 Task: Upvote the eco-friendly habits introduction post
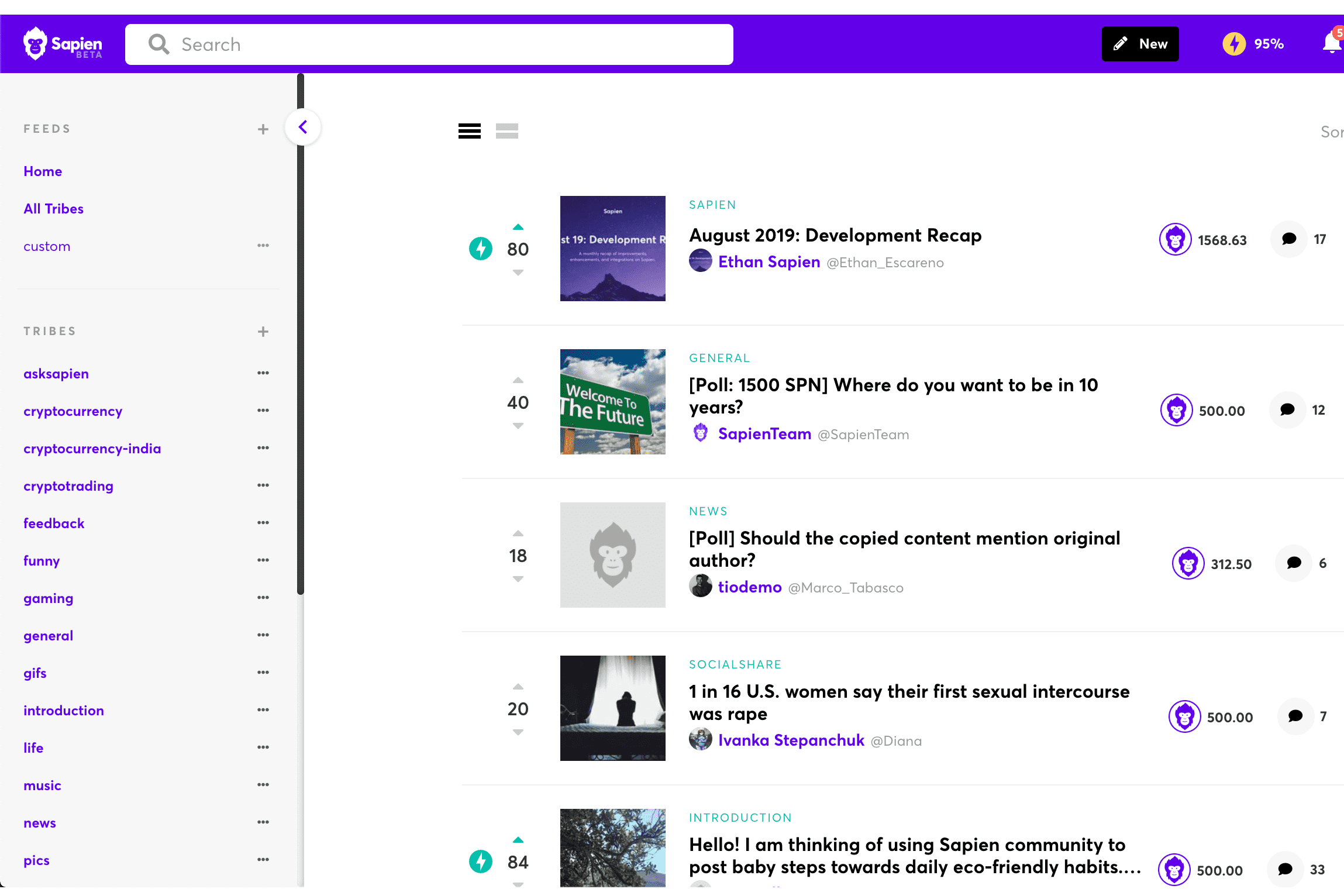[x=517, y=839]
